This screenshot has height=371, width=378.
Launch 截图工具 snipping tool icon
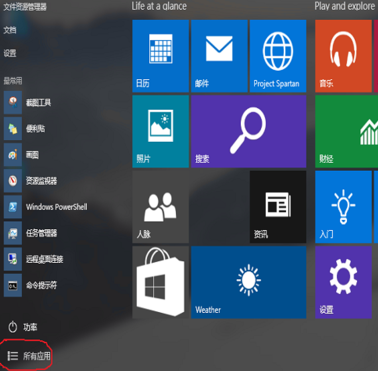pos(13,102)
